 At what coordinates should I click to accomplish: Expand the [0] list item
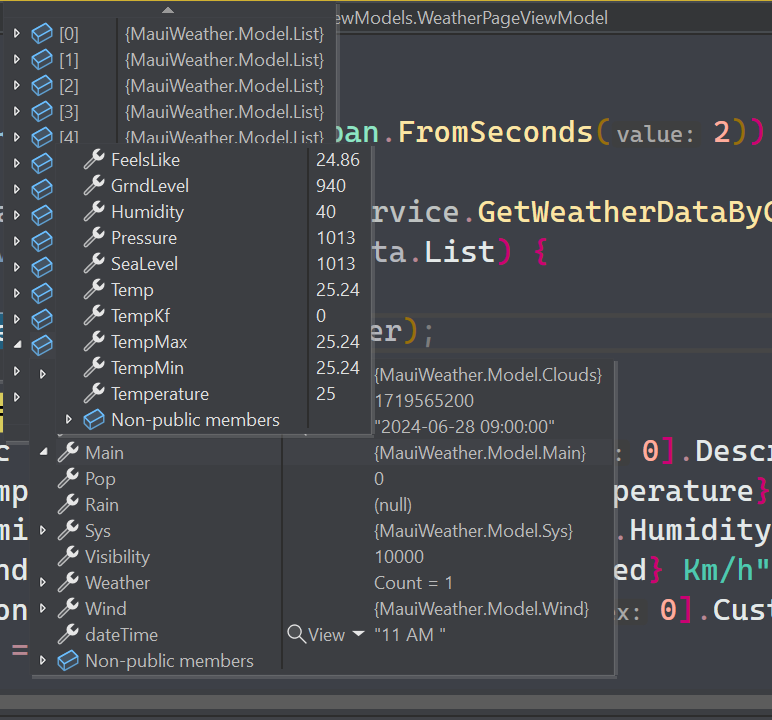(x=17, y=33)
